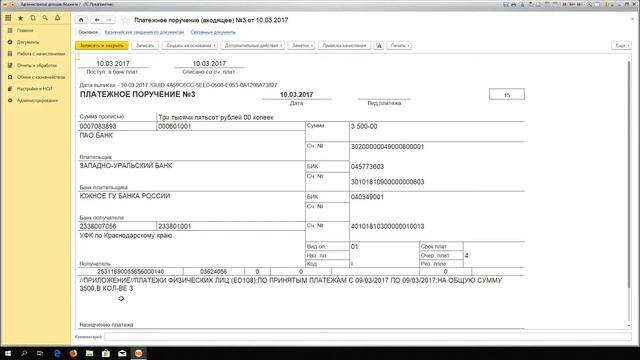Click recipient bank ЮЖНОЕ ГУ БАНКА РОССИИ
Screen dimensions: 640x360
tap(125, 196)
